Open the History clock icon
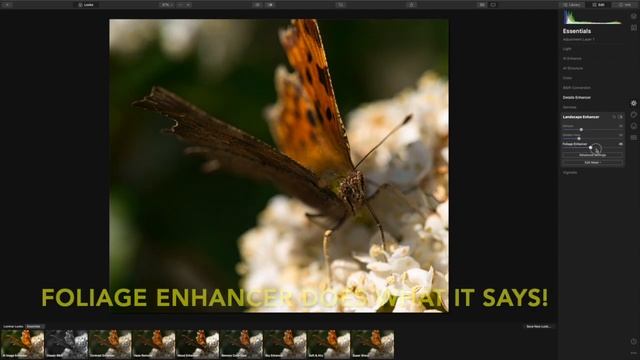The height and width of the screenshot is (360, 640). point(633,341)
